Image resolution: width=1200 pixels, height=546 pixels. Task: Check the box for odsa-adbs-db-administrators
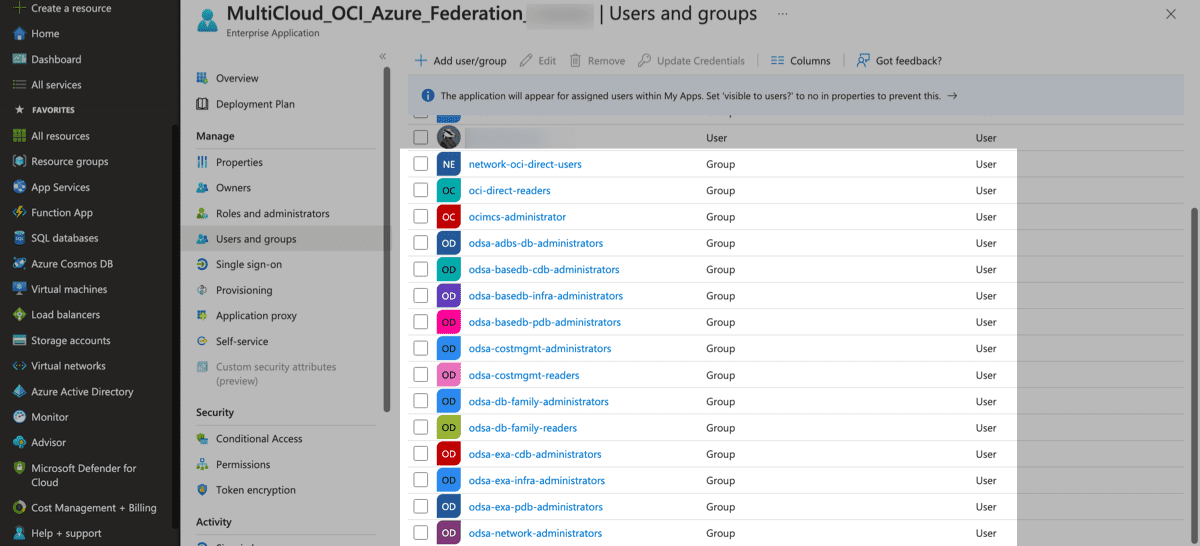pos(421,243)
